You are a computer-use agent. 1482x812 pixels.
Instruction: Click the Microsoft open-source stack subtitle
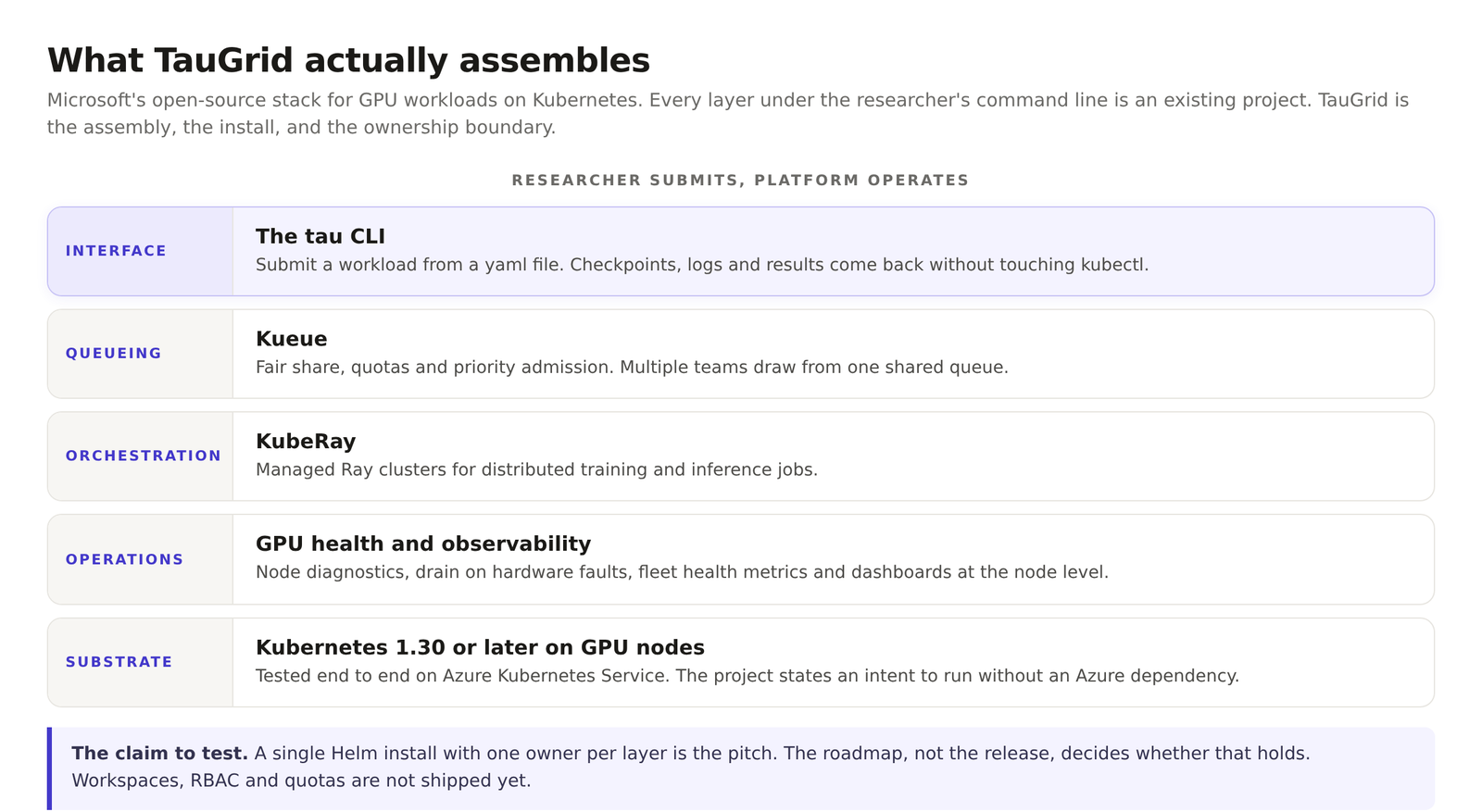click(x=728, y=113)
